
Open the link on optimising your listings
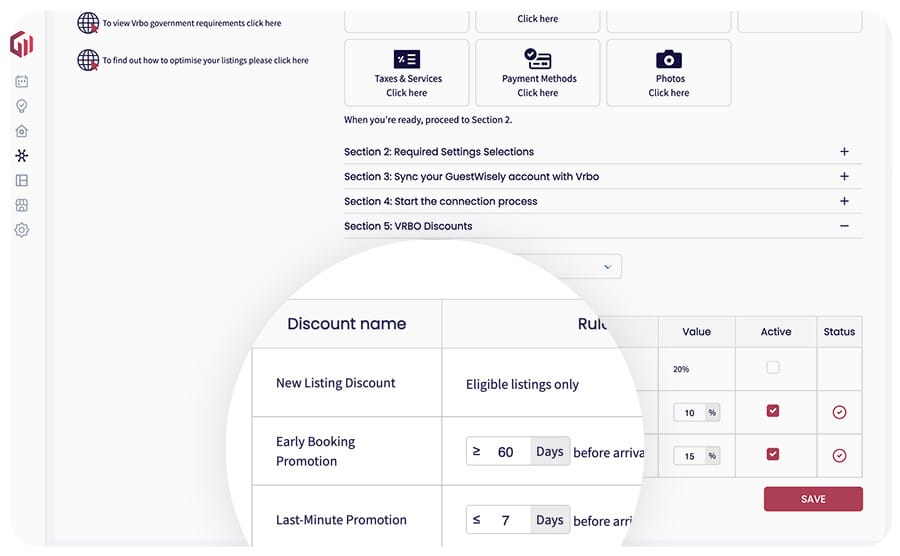click(205, 61)
